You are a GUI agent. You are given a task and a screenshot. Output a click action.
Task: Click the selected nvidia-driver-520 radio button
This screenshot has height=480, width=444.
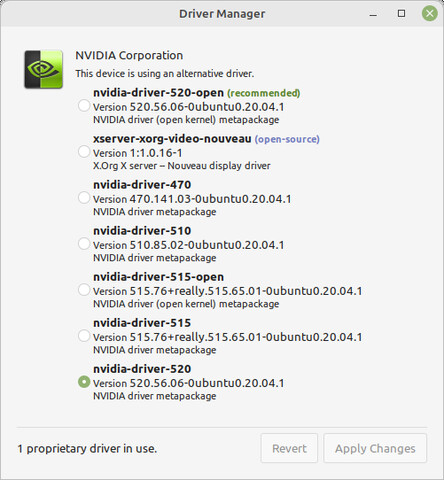pyautogui.click(x=84, y=382)
